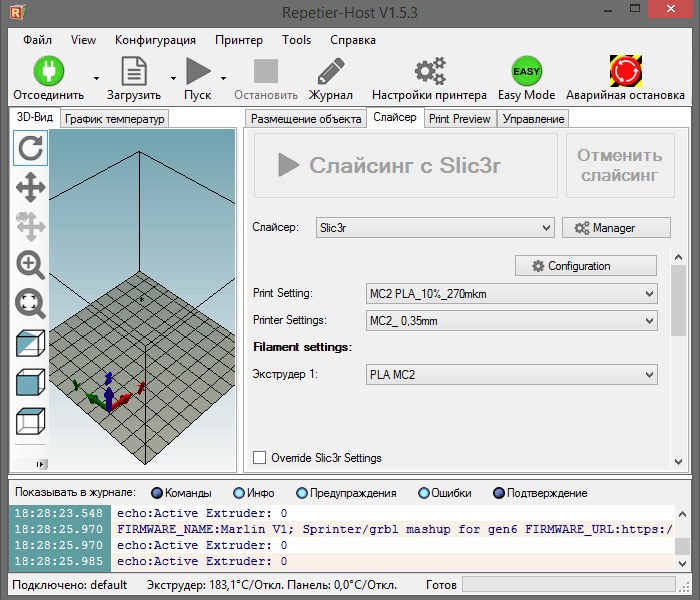Click the Загрузить document icon

[134, 71]
